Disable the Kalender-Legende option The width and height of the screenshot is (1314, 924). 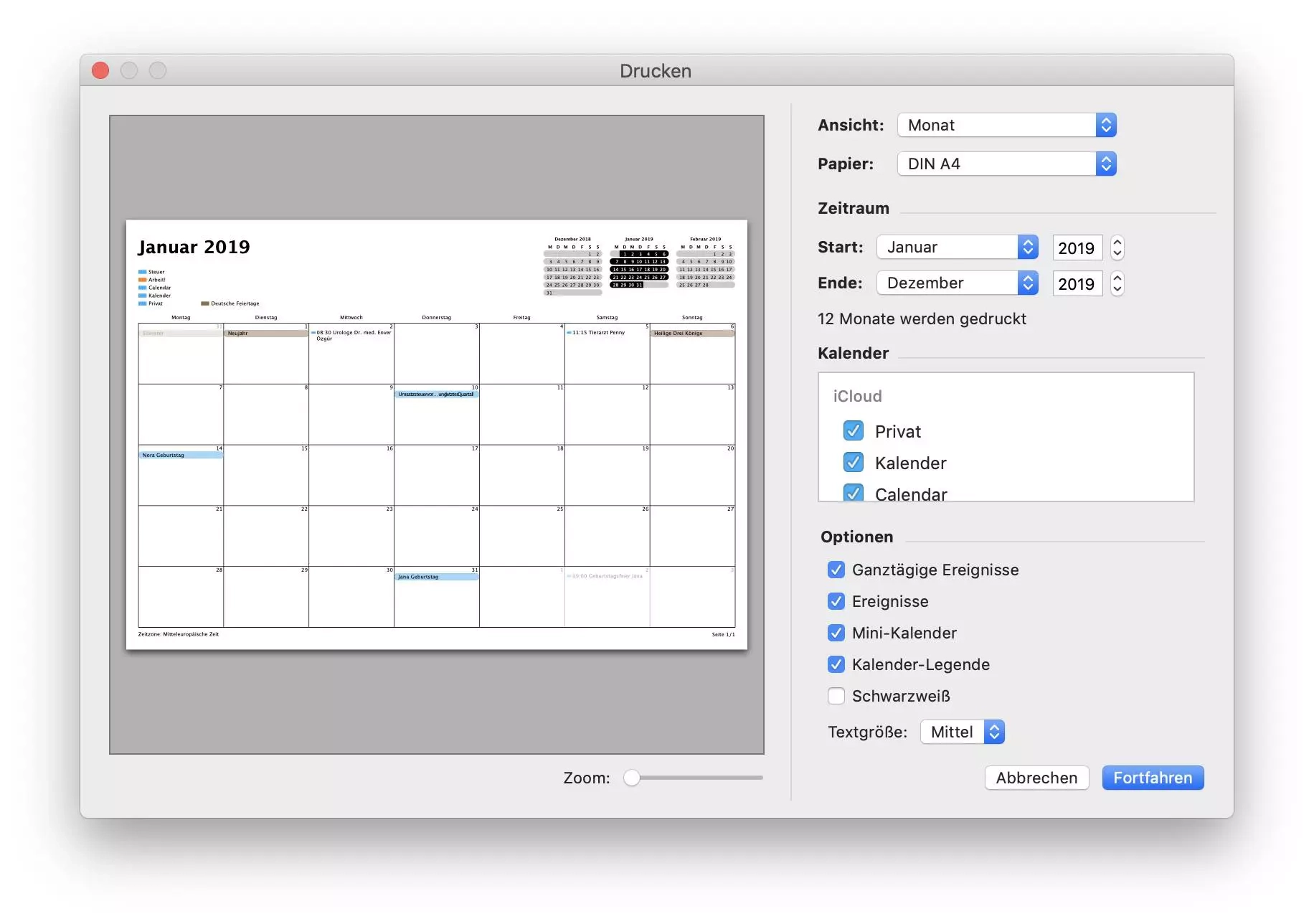836,664
